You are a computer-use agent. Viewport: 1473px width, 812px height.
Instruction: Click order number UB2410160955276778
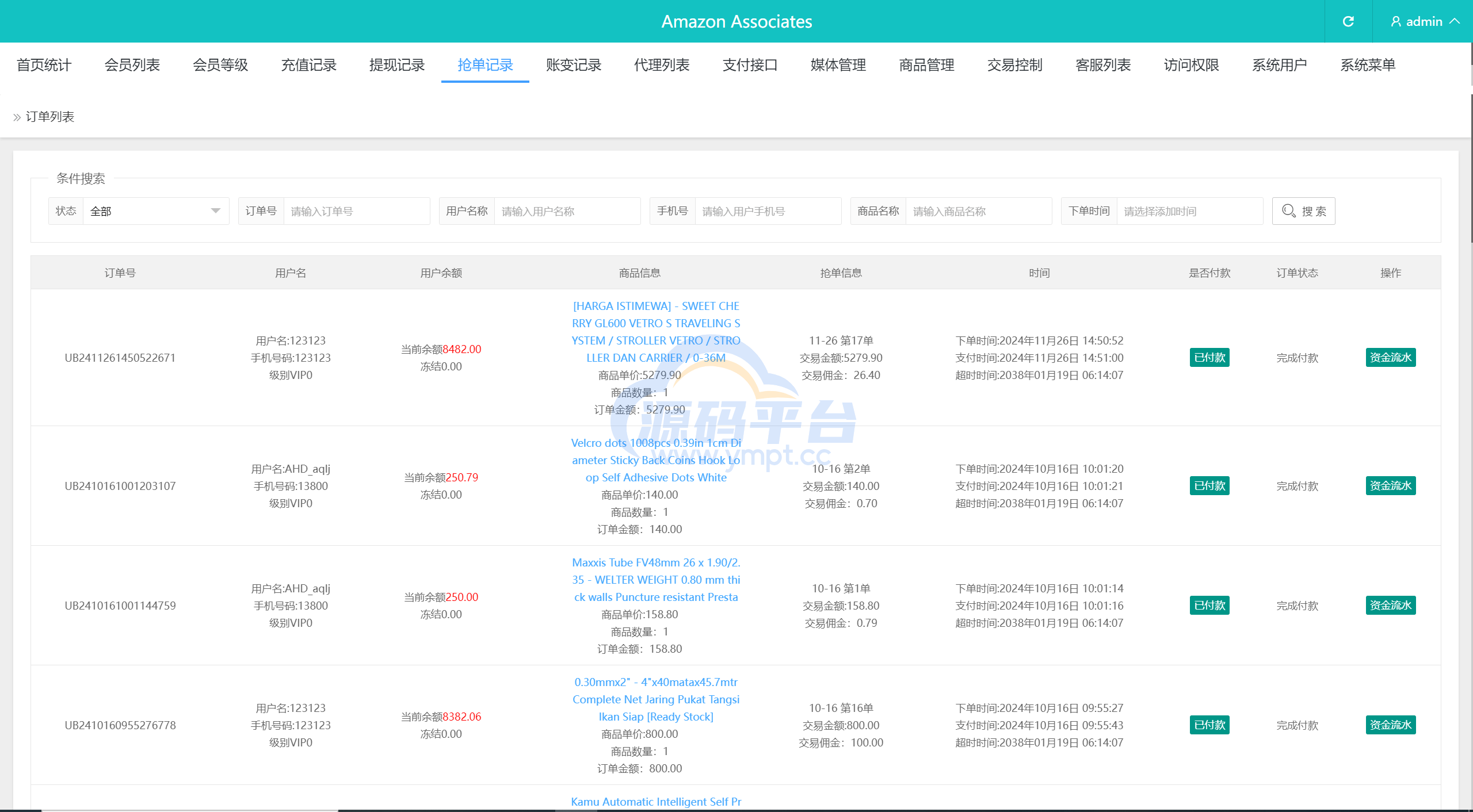coord(120,725)
